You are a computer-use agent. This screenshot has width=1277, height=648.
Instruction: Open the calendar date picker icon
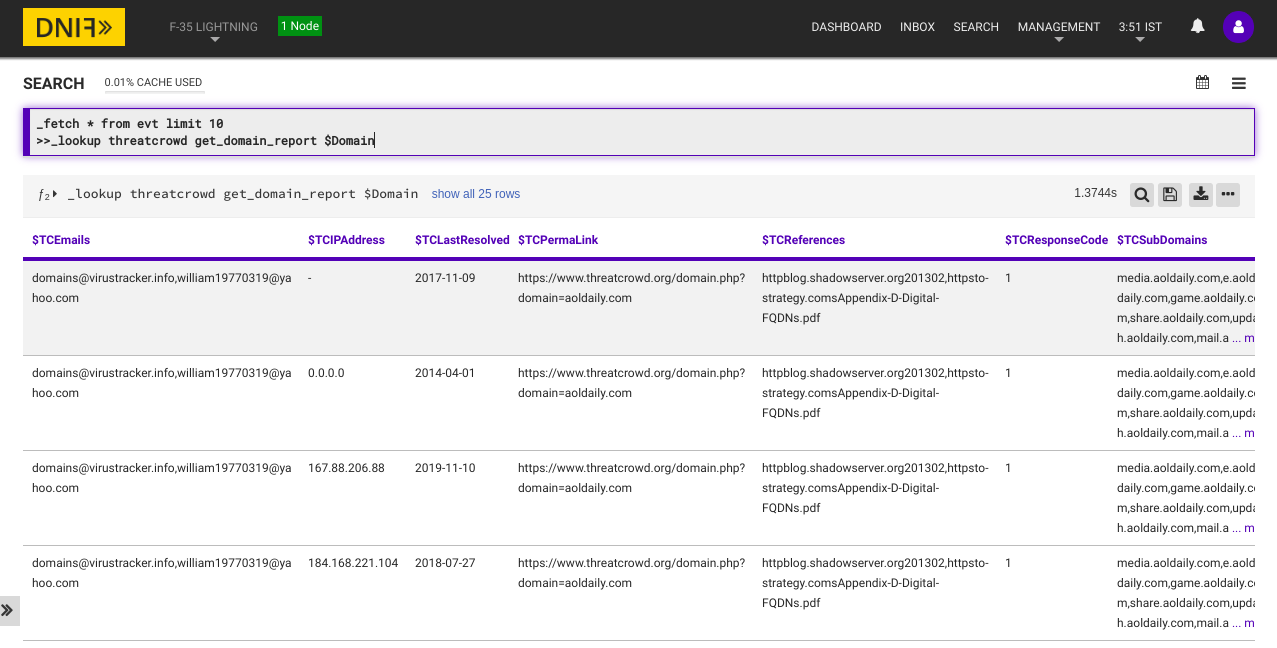pyautogui.click(x=1202, y=83)
